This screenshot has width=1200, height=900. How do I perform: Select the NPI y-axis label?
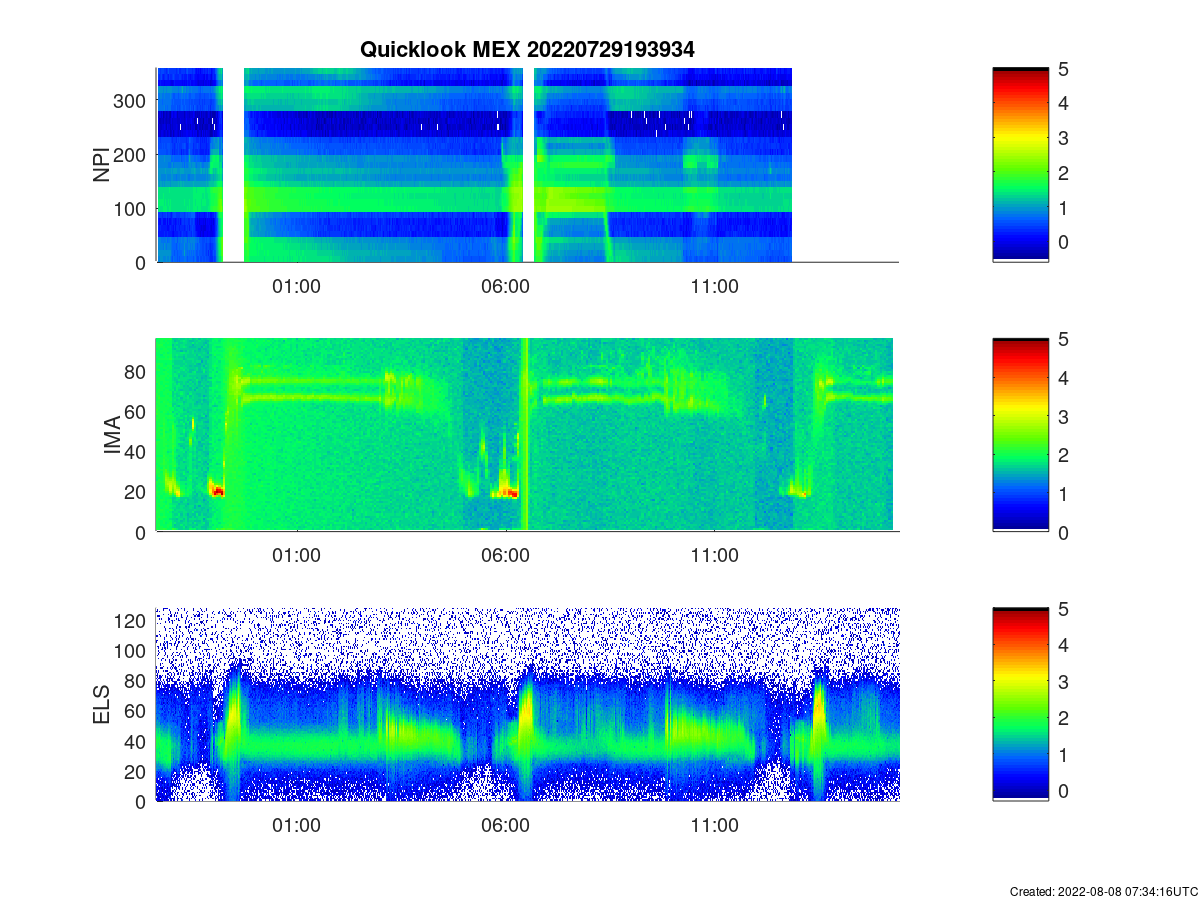(x=102, y=165)
